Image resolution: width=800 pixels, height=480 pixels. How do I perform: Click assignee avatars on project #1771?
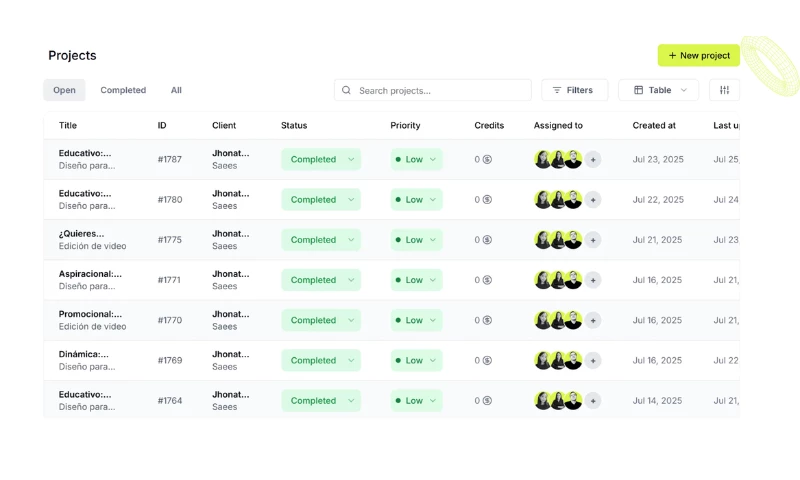click(x=558, y=280)
